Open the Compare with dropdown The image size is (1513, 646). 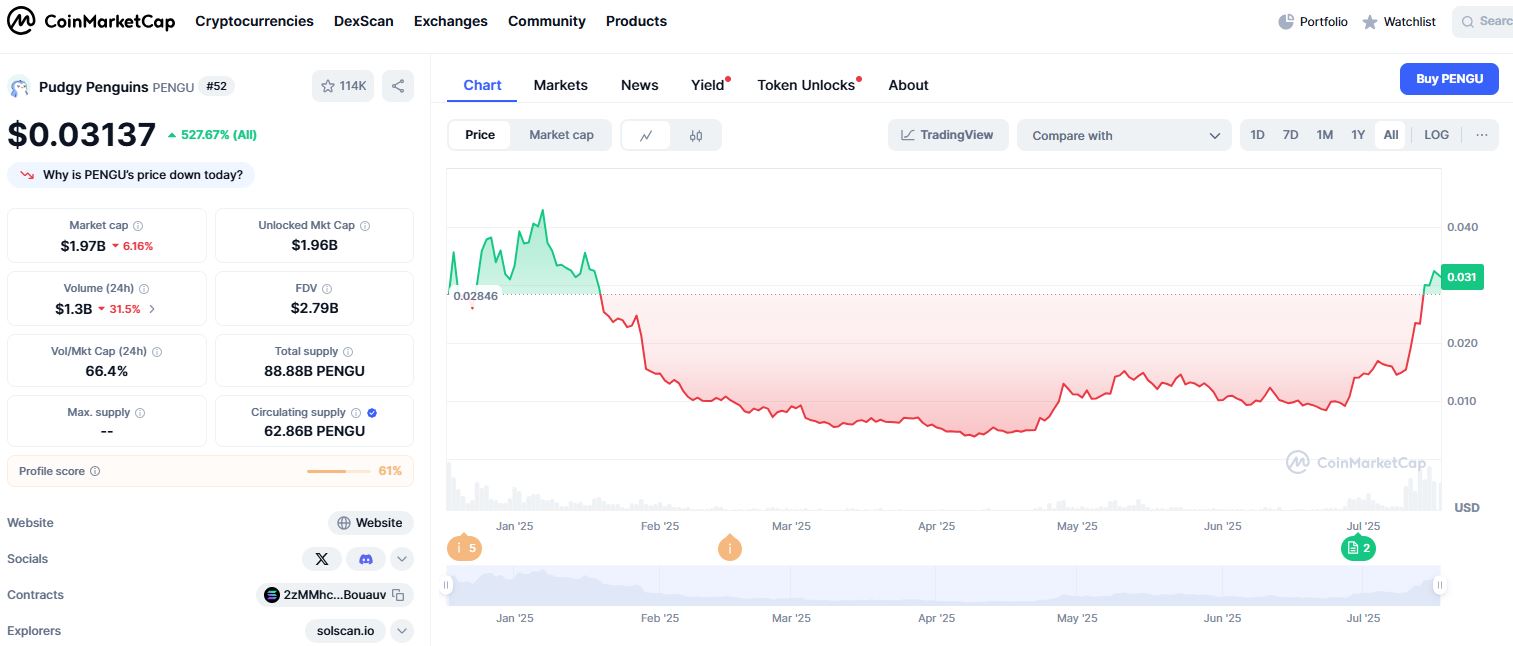pos(1124,135)
